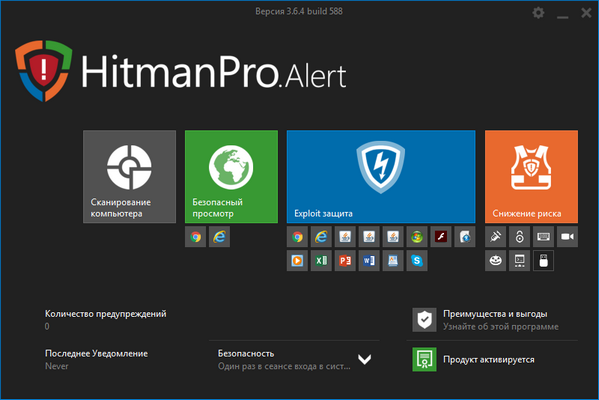
Task: Open settings with the gear icon
Action: (538, 13)
